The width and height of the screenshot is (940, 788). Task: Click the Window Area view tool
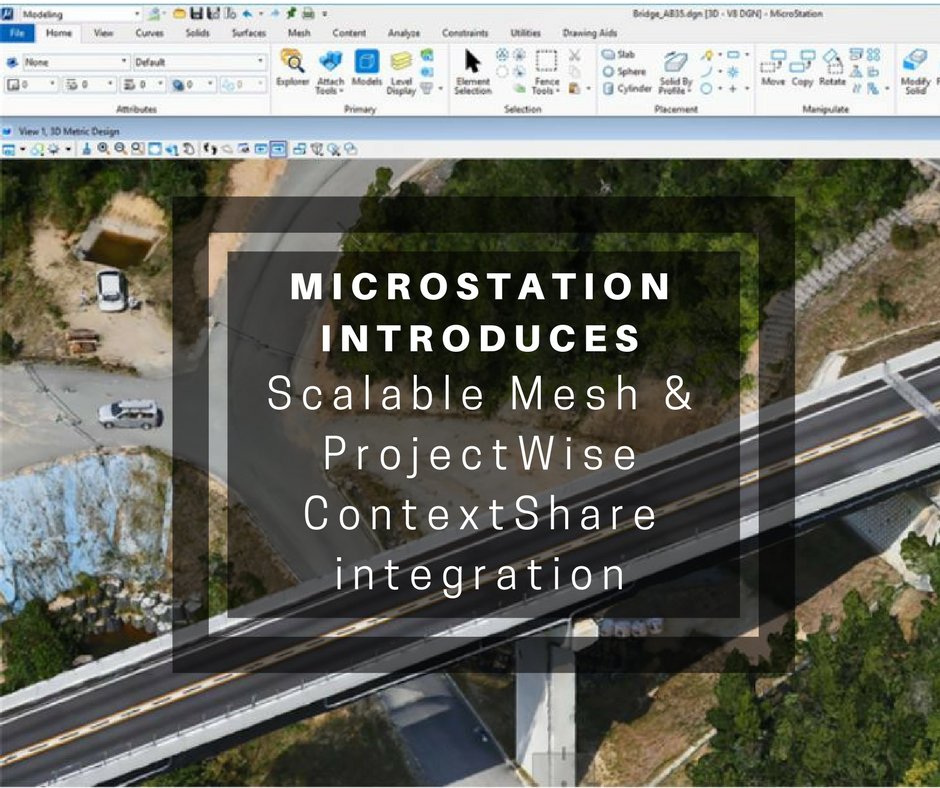tap(138, 149)
